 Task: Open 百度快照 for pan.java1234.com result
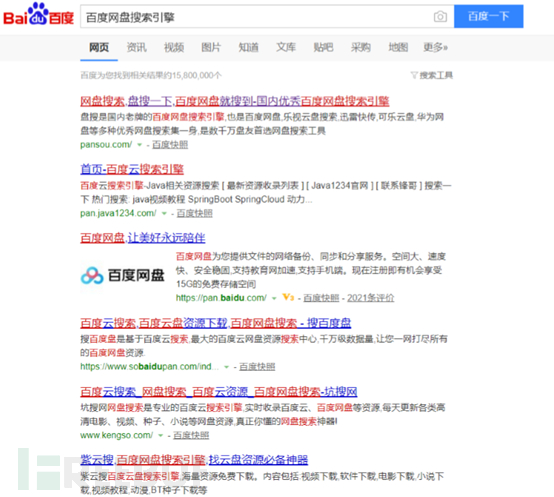[x=194, y=213]
